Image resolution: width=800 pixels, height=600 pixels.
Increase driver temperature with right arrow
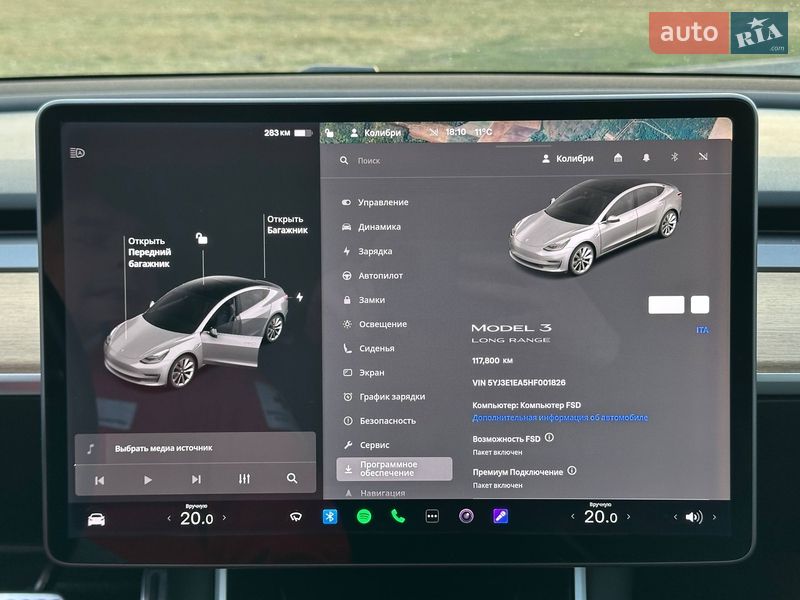[x=224, y=518]
